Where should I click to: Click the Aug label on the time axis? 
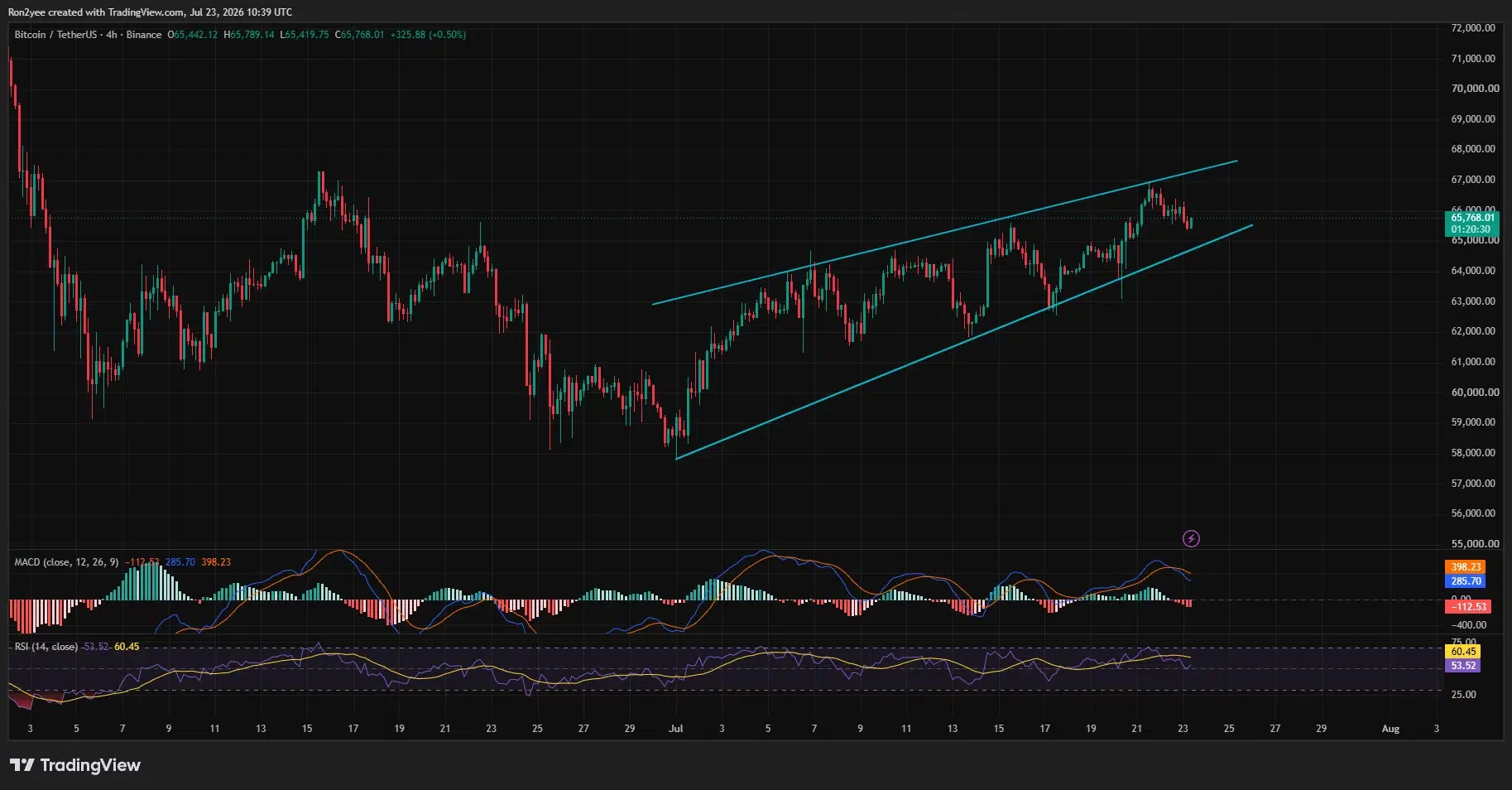1390,729
